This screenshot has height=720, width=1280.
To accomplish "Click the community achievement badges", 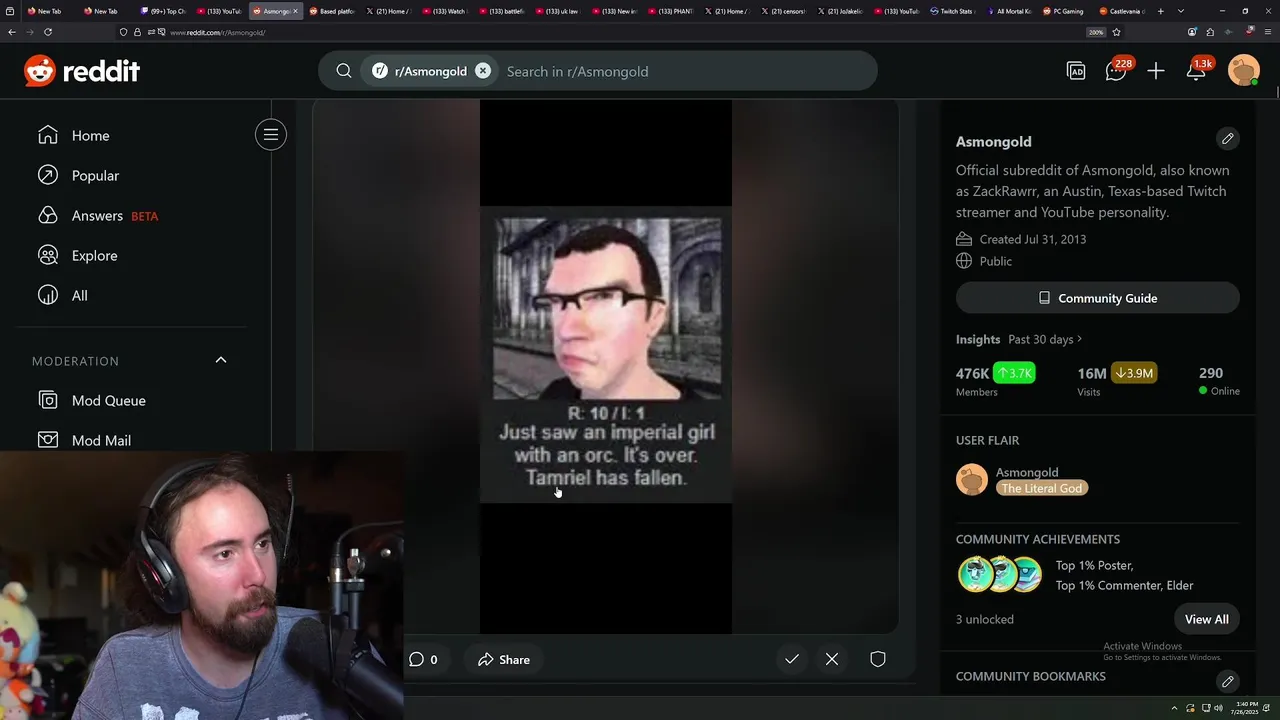I will (1000, 575).
